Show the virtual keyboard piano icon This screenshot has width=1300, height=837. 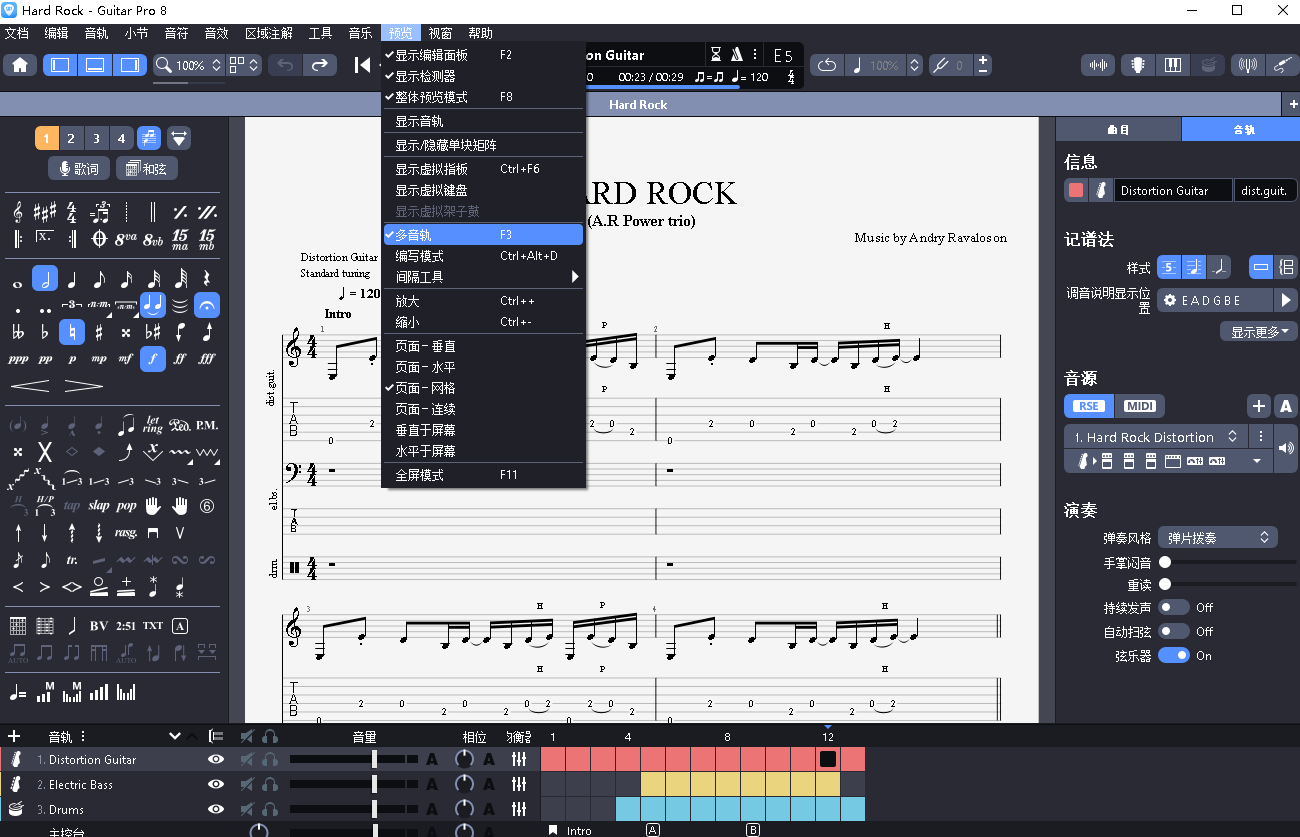[x=1173, y=65]
